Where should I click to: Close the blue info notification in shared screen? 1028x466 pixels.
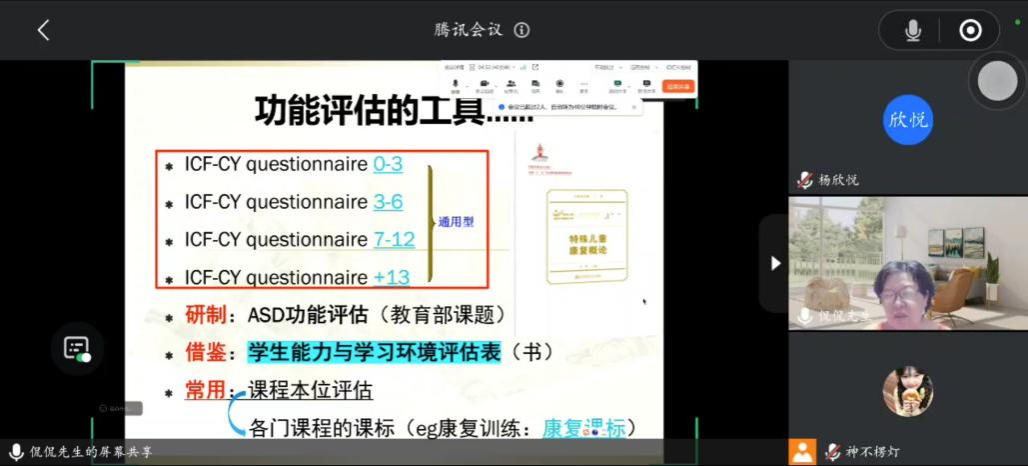636,106
